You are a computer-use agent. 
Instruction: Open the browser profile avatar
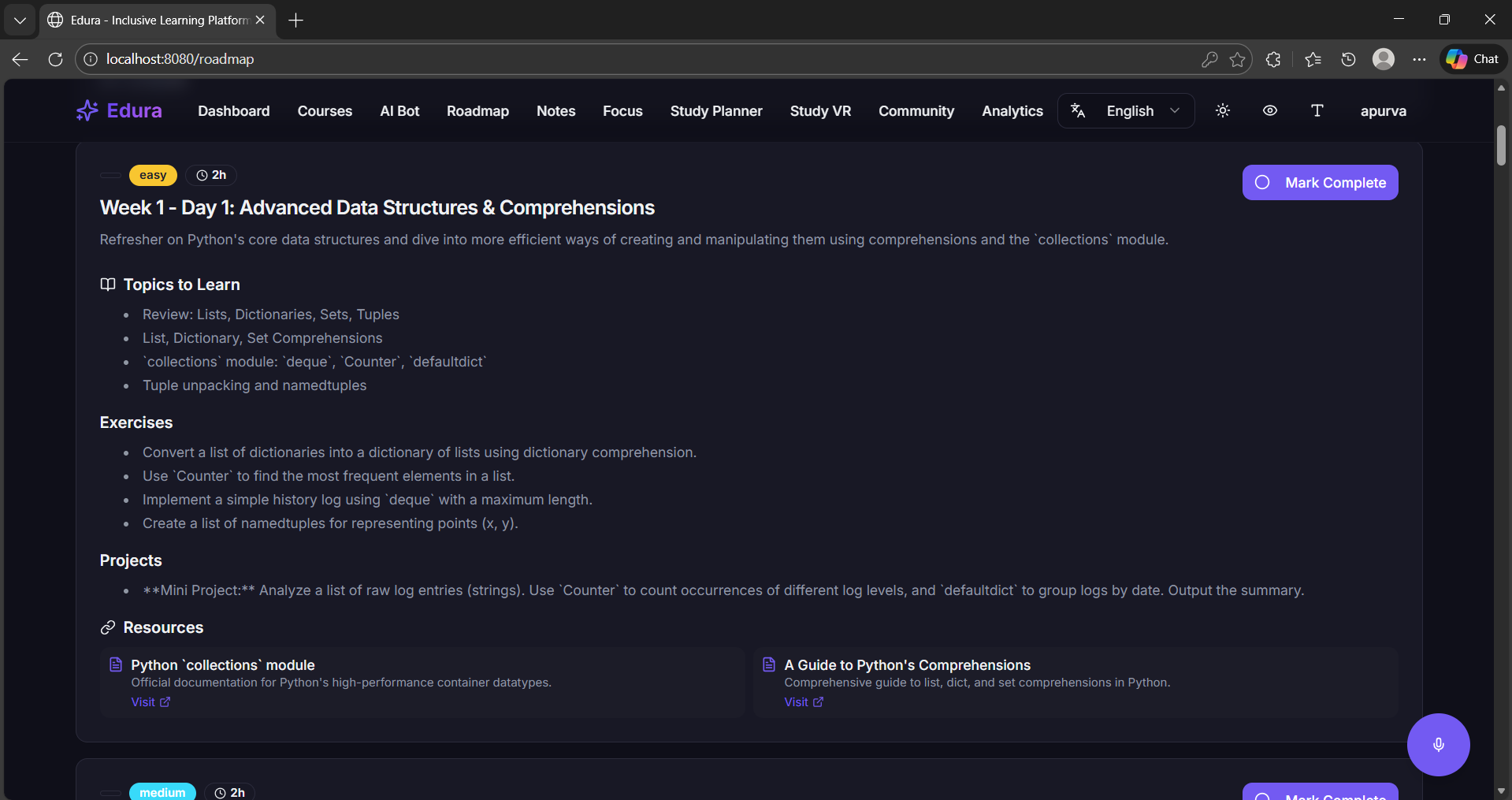[x=1384, y=59]
